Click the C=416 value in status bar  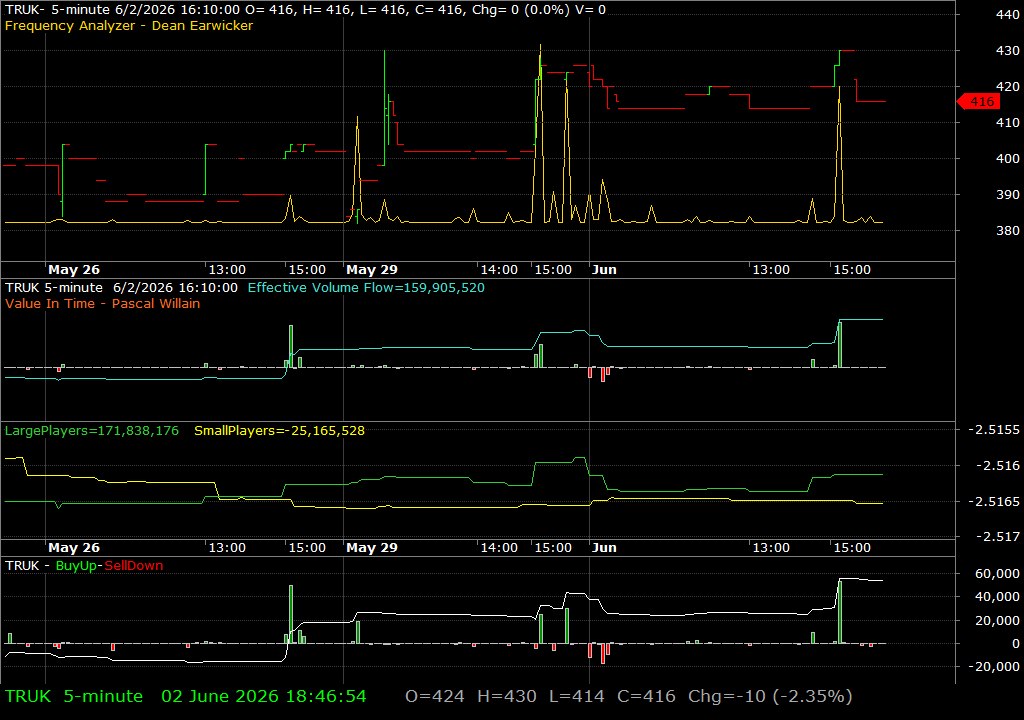(647, 696)
